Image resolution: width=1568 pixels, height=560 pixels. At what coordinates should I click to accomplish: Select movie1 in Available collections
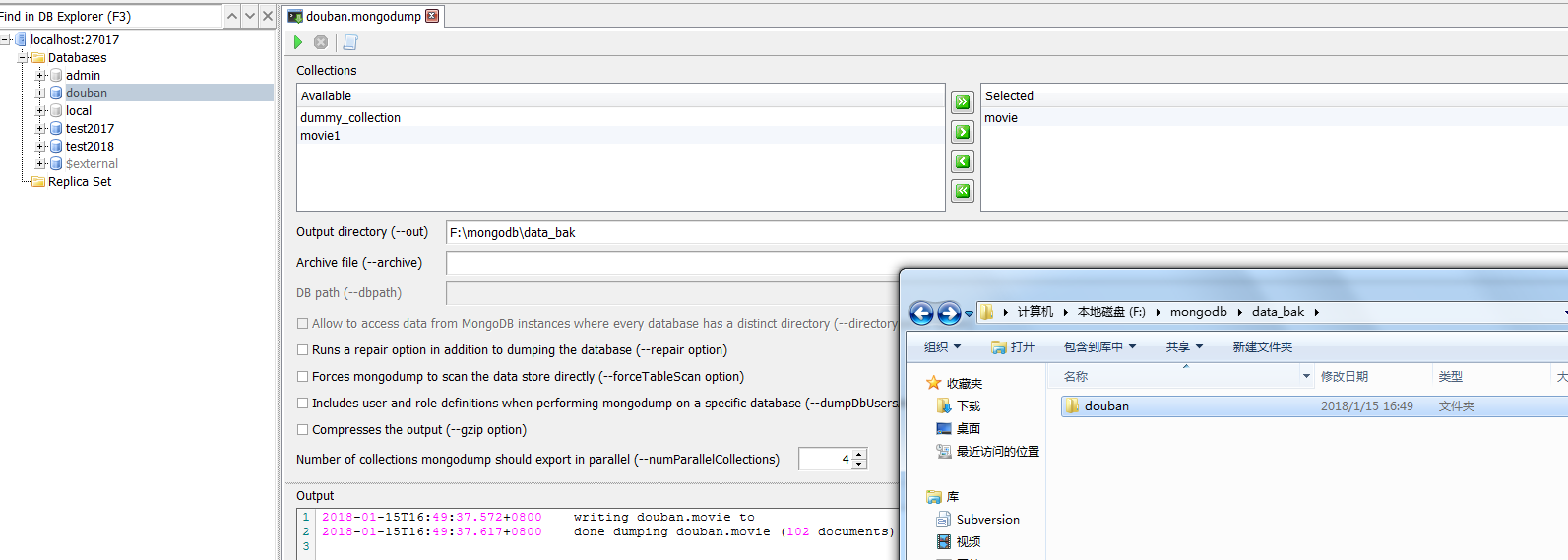coord(321,136)
